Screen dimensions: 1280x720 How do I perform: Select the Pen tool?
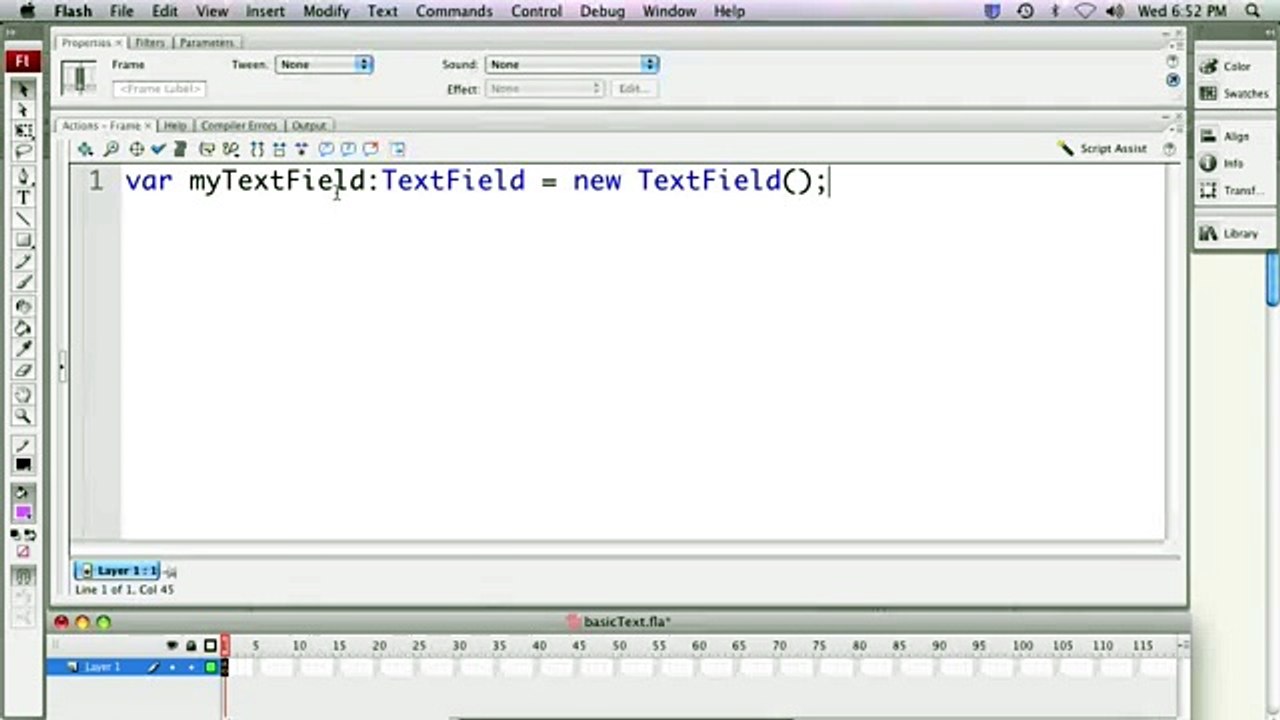23,177
